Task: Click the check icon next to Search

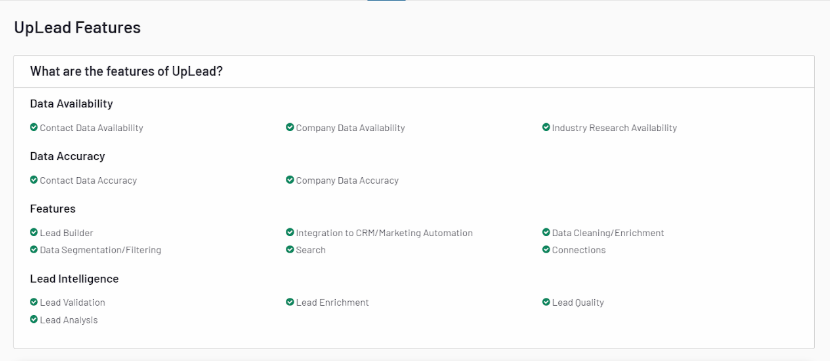Action: pyautogui.click(x=290, y=249)
